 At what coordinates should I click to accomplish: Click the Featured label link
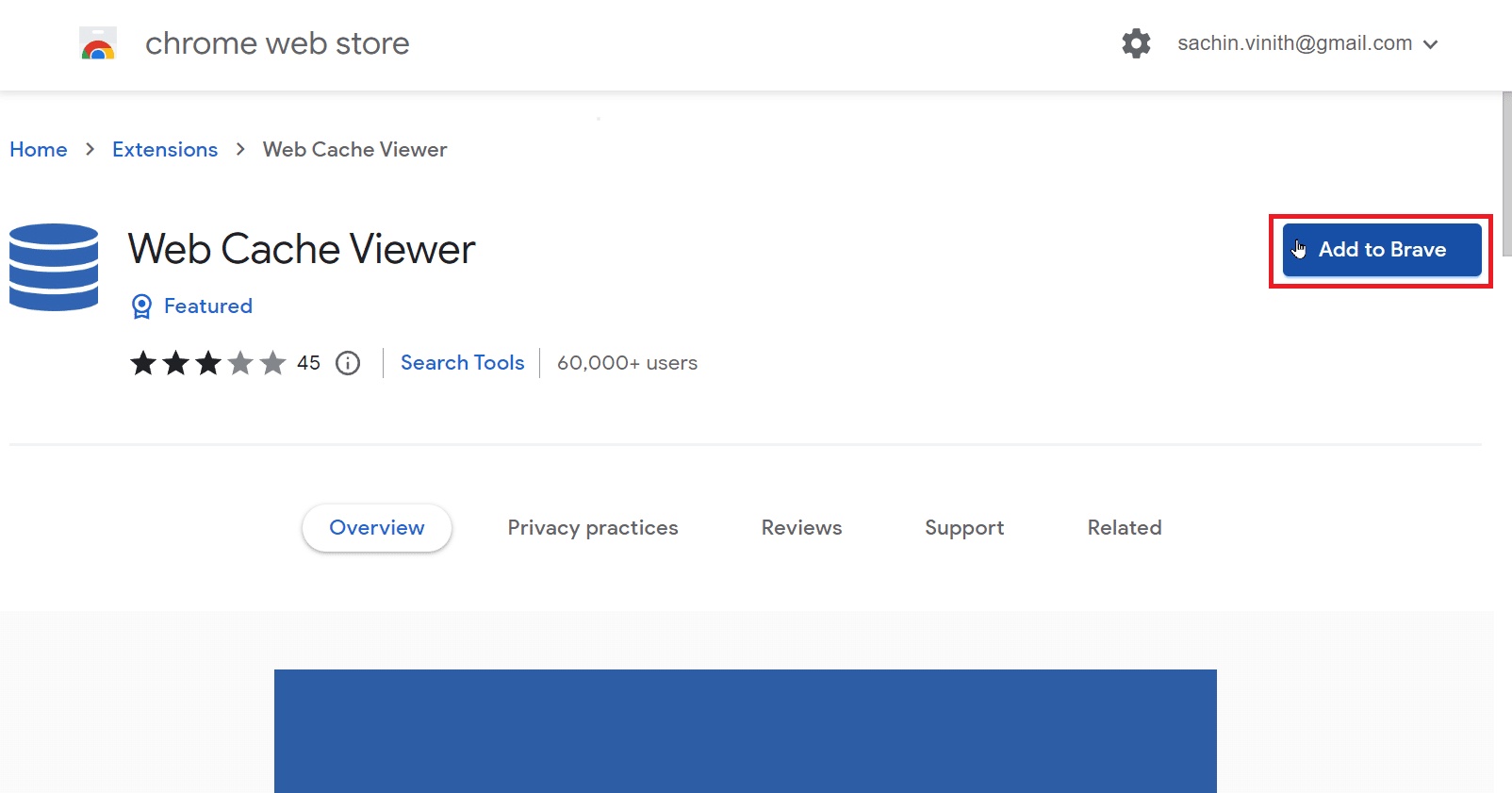(208, 306)
